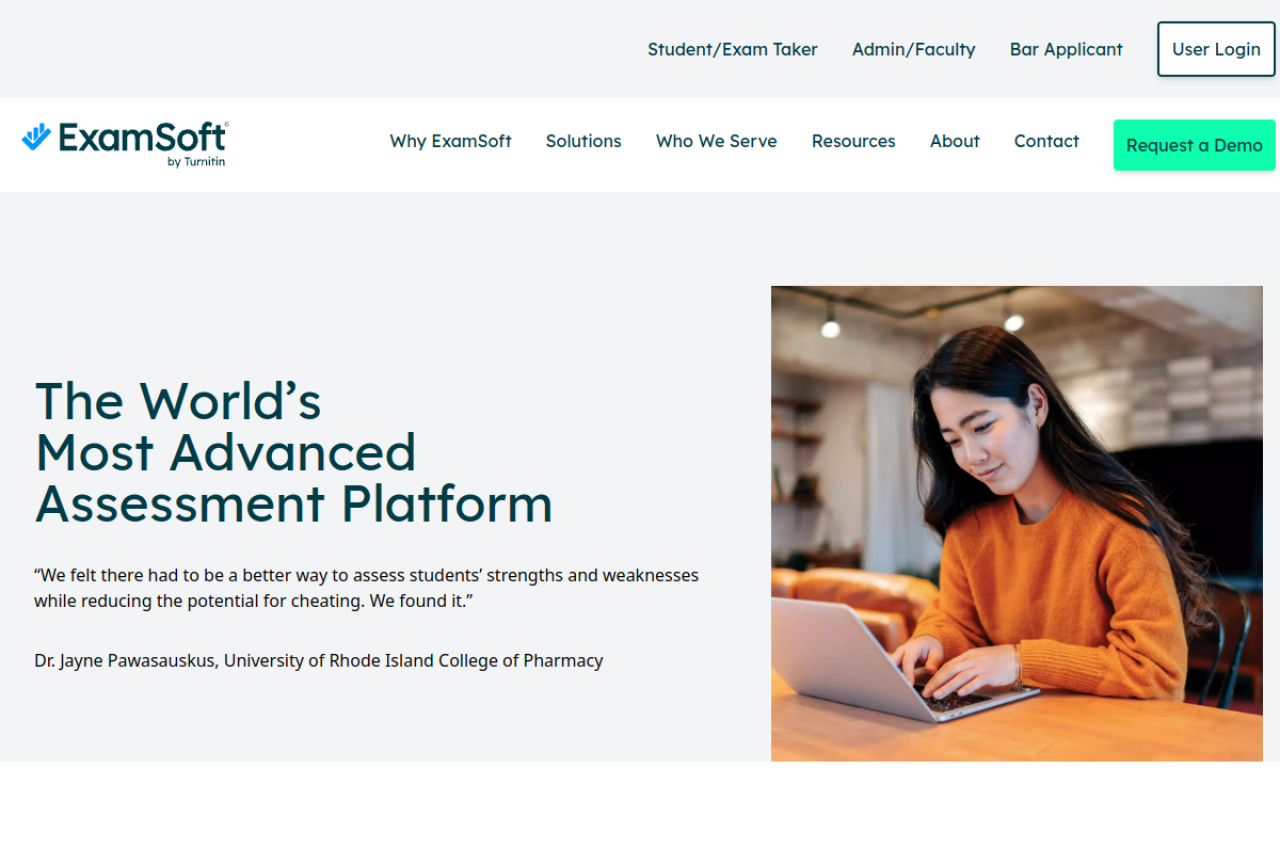This screenshot has height=853, width=1280.
Task: Open the Why ExamSoft menu
Action: click(x=450, y=141)
